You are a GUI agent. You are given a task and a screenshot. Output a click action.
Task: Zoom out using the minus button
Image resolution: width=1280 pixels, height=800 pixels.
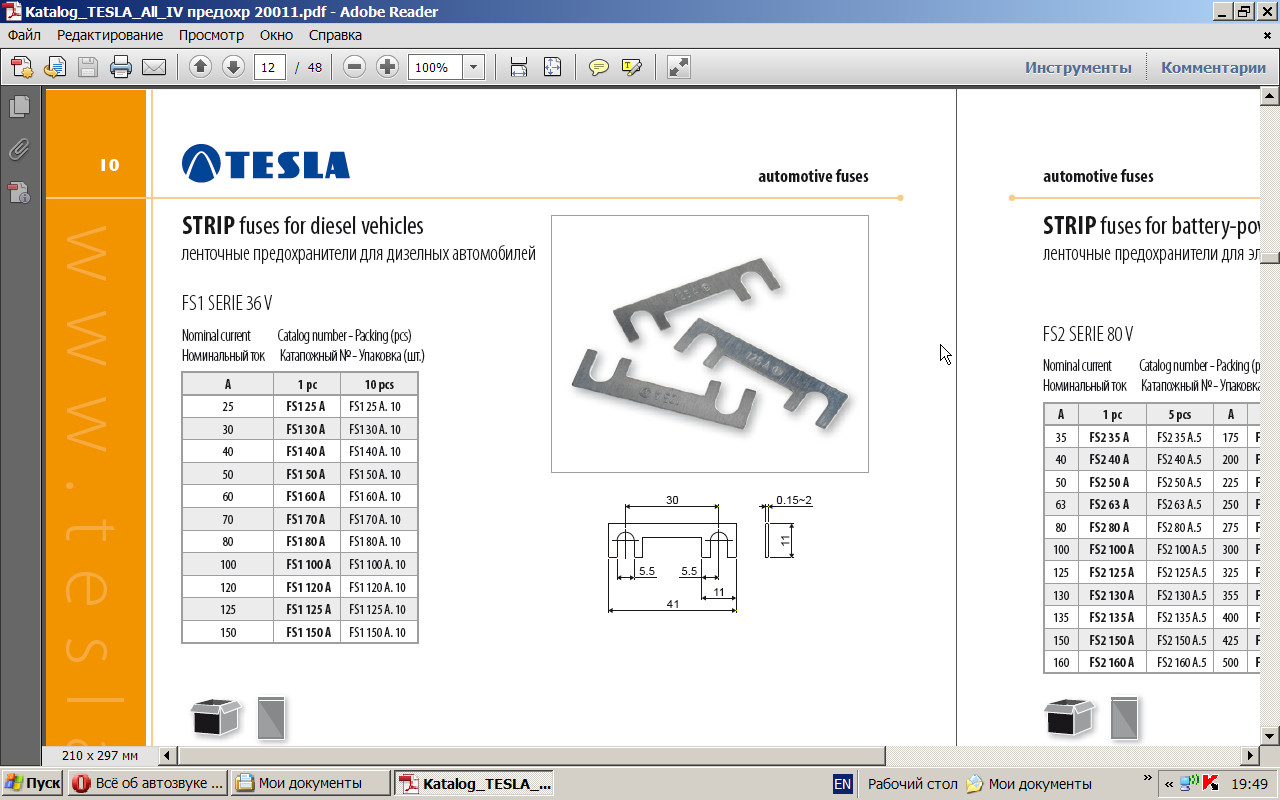click(354, 68)
